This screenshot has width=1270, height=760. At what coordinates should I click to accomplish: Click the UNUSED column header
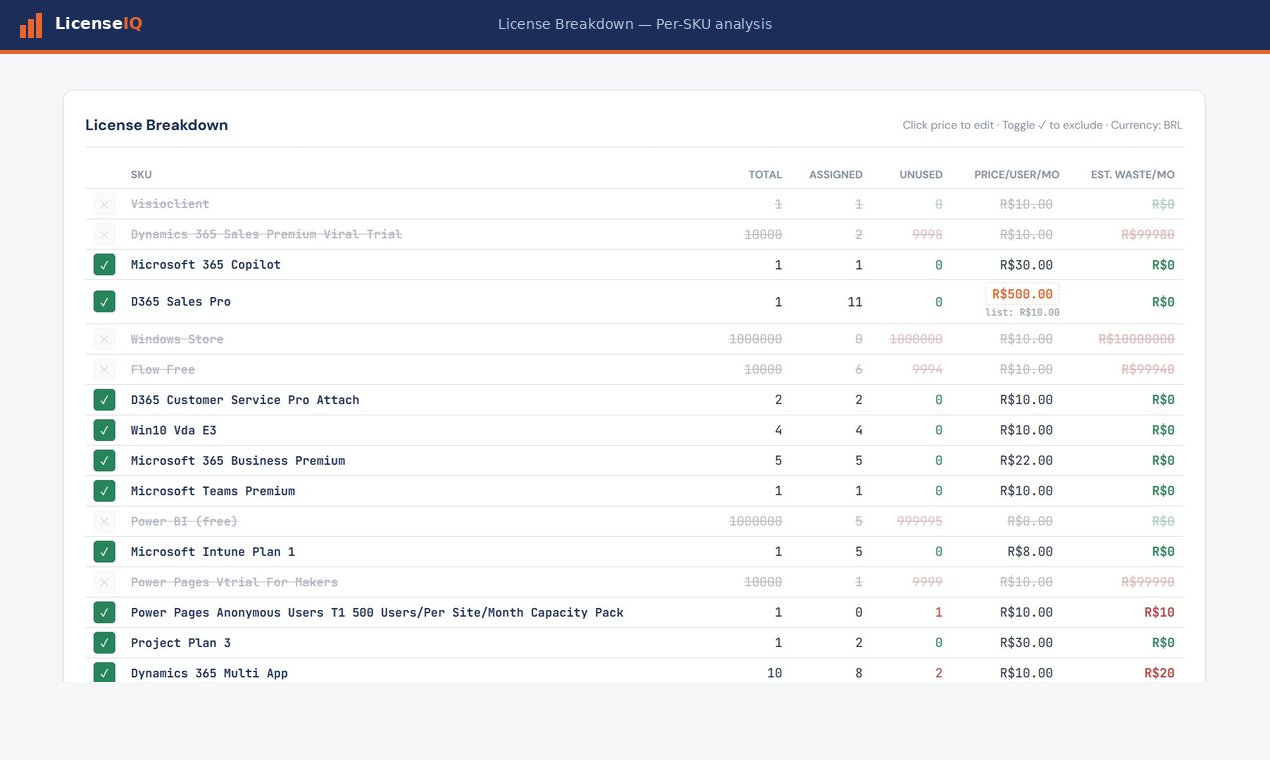[921, 174]
